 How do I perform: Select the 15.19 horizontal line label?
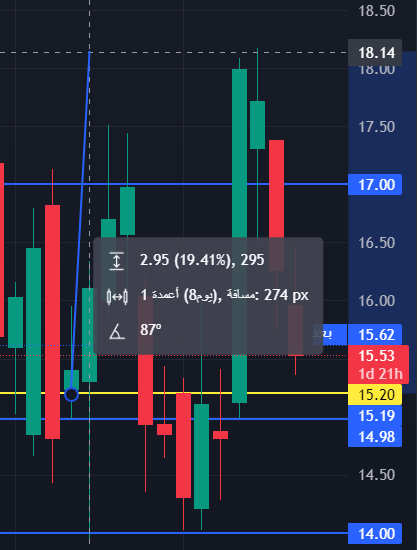[375, 416]
